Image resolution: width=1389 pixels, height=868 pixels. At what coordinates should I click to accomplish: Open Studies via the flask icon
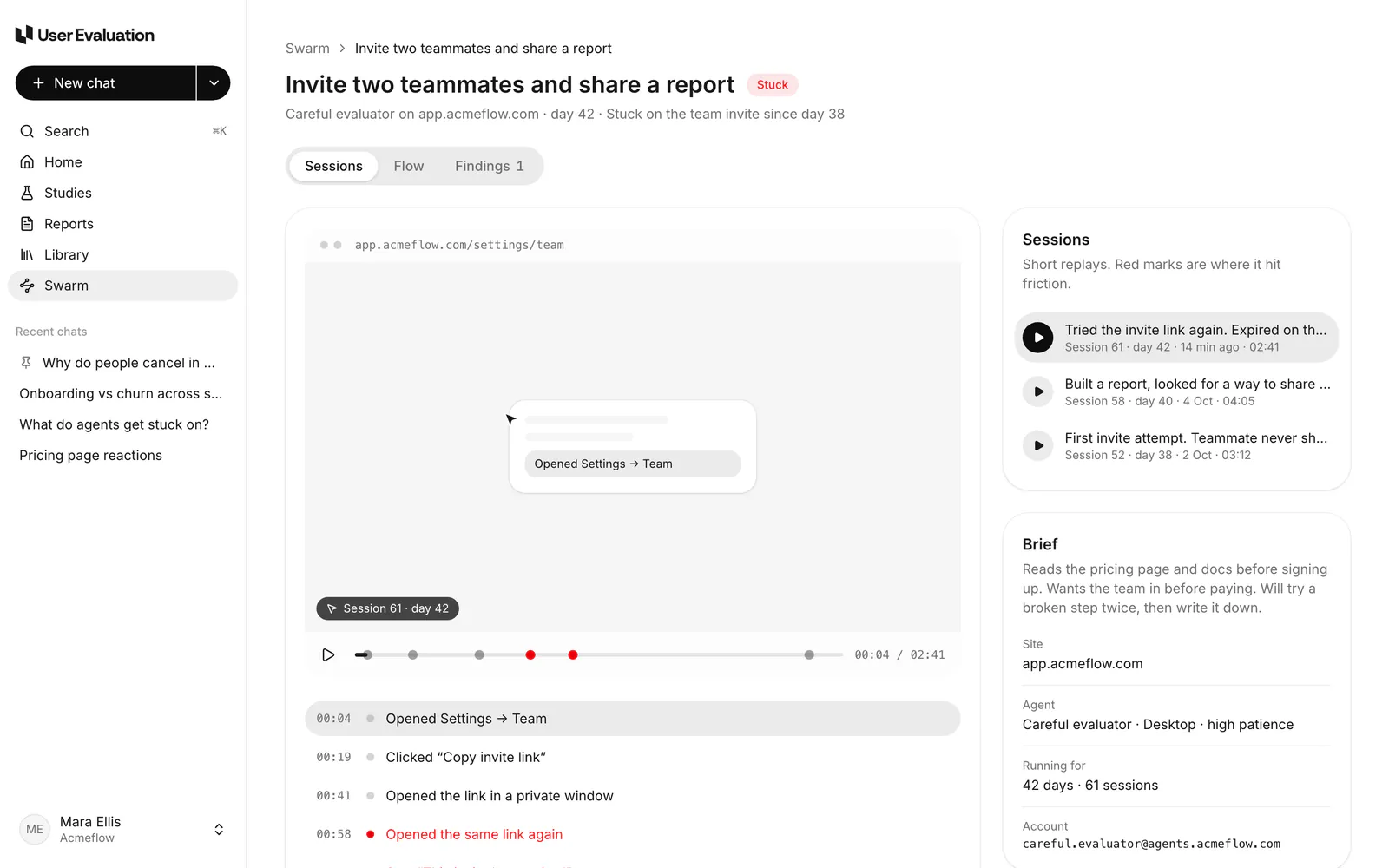point(27,193)
